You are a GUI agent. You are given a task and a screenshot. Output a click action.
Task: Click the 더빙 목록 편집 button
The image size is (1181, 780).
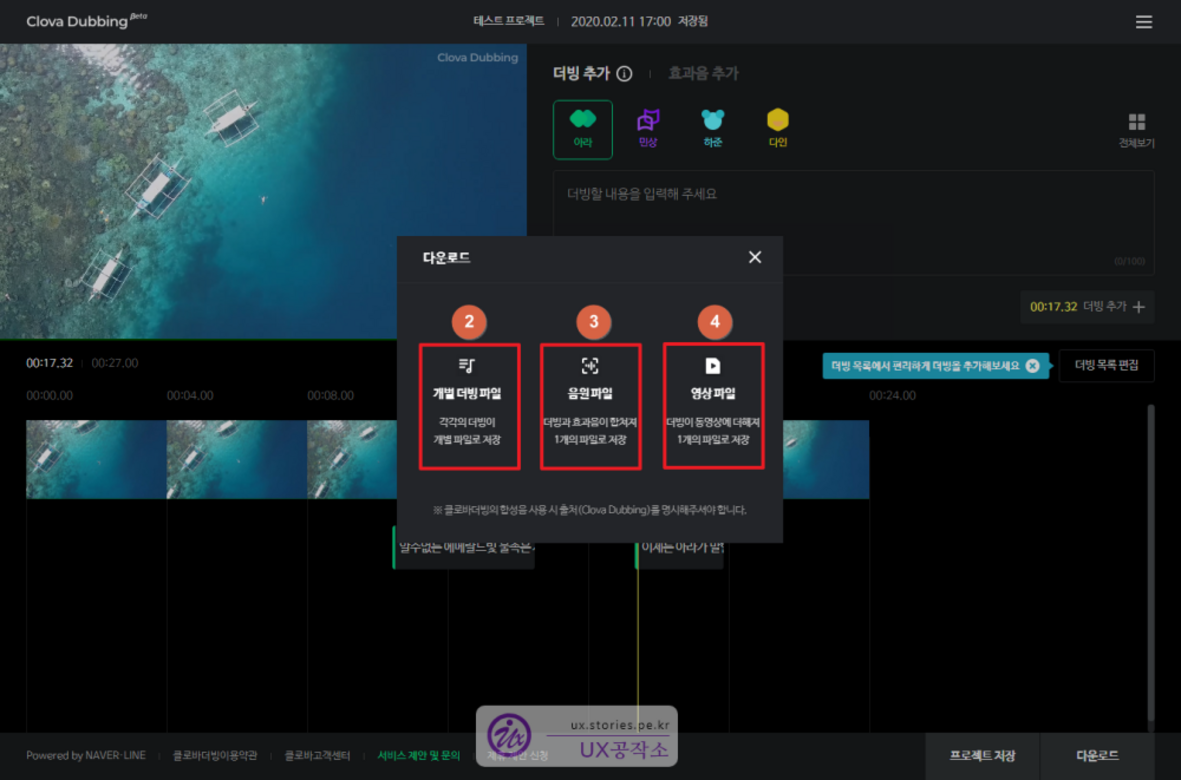1106,366
